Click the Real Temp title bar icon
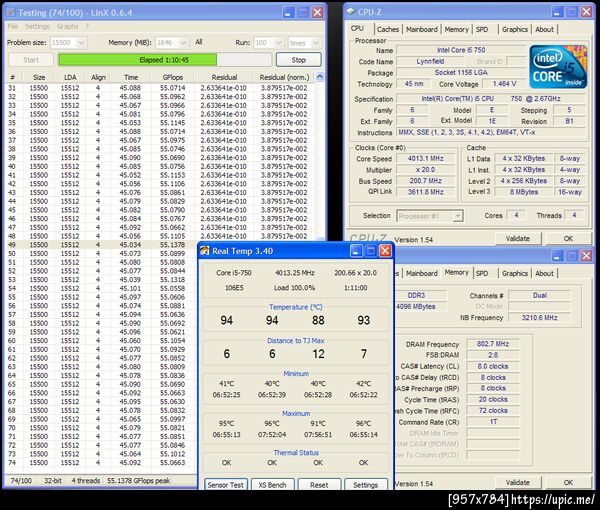This screenshot has width=600, height=510. click(x=205, y=251)
